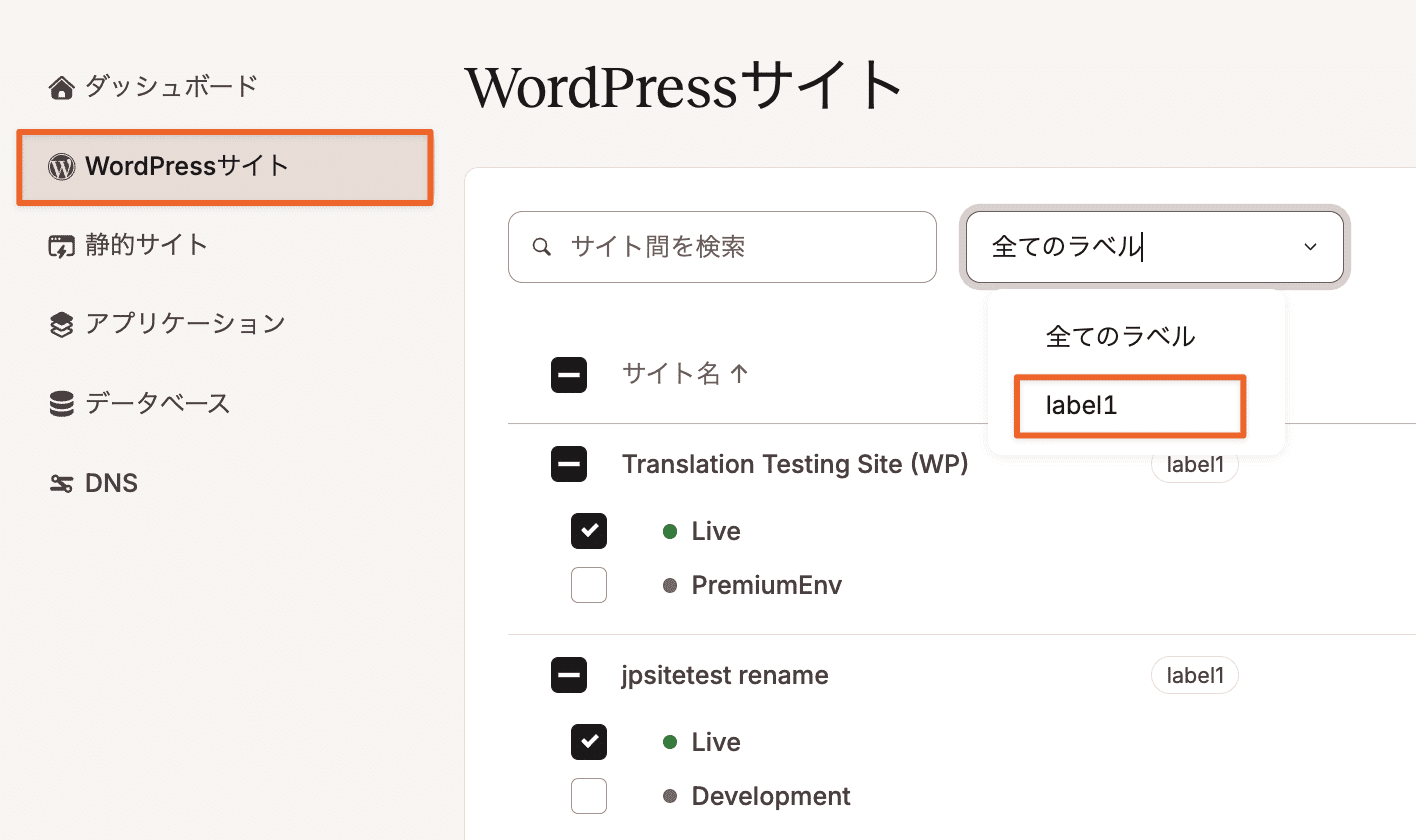
Task: Open Live environment of jpsitetest rename
Action: click(716, 742)
